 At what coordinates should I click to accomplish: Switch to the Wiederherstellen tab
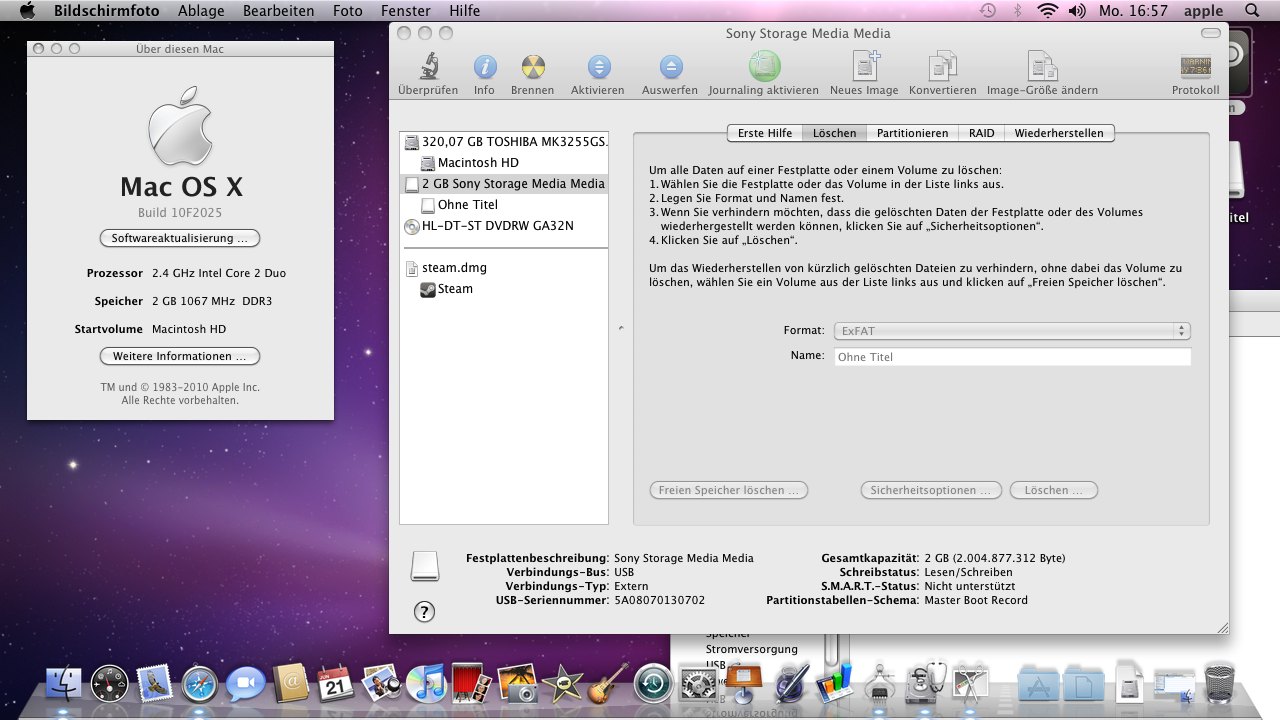(1059, 133)
